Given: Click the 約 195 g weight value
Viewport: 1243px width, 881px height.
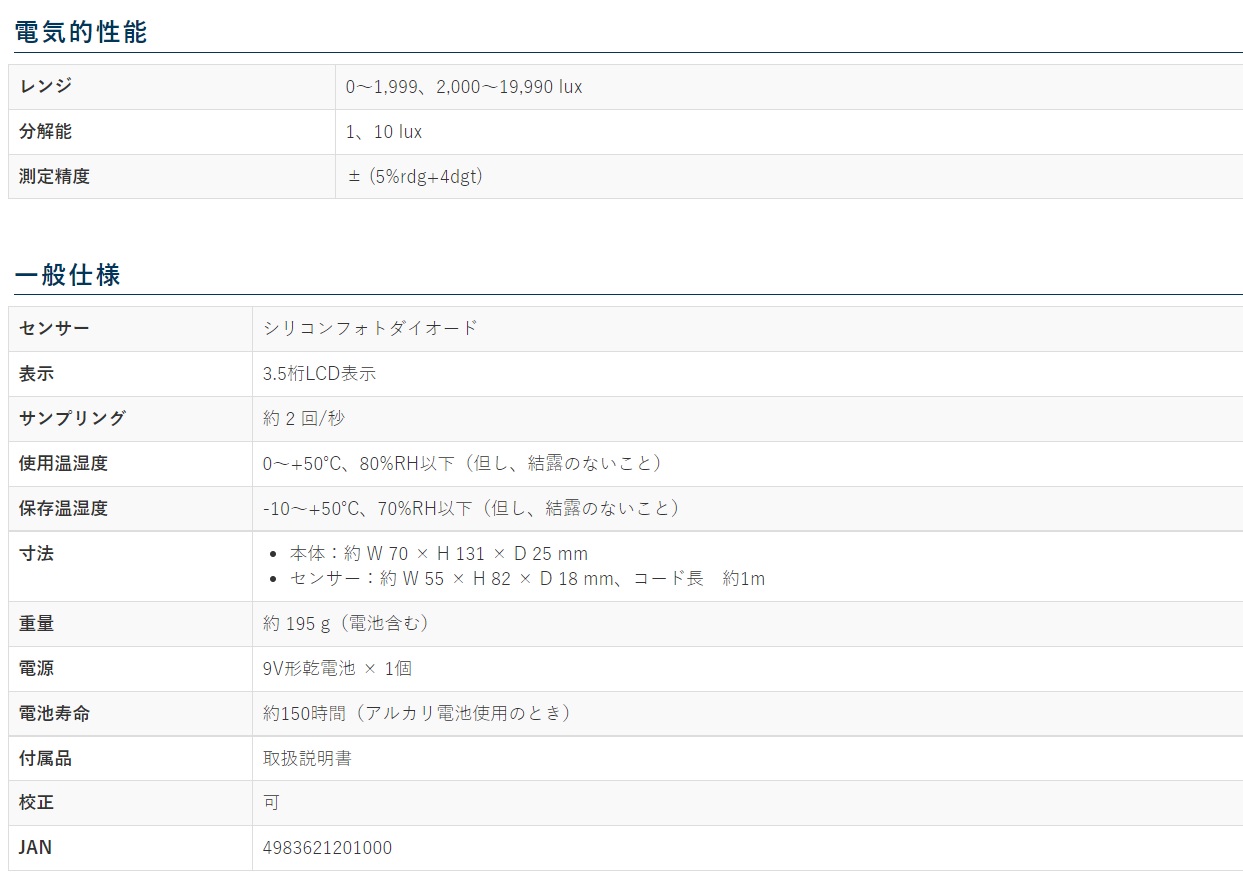Looking at the screenshot, I should coord(346,624).
